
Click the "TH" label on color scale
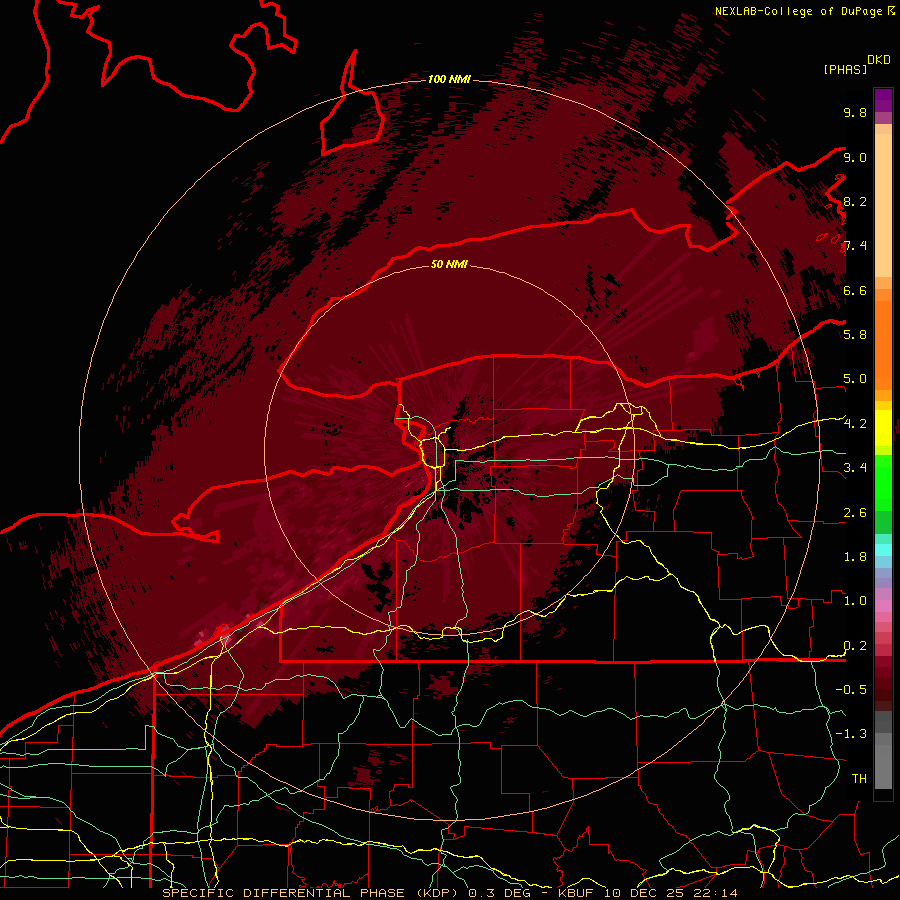859,779
